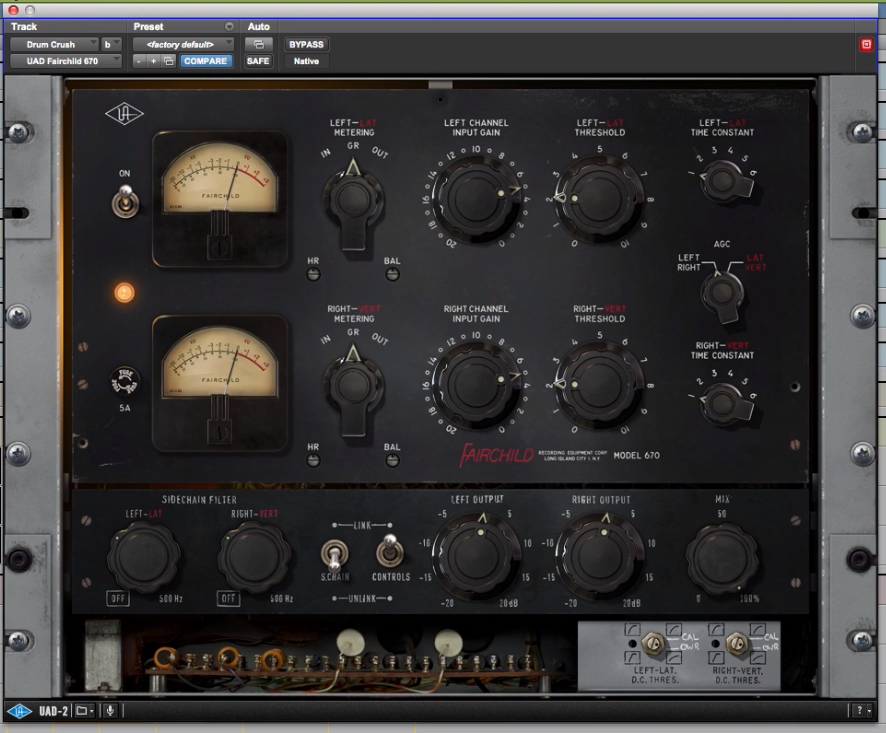Click the lower Fairchild VU meter
886x733 pixels.
tap(219, 384)
